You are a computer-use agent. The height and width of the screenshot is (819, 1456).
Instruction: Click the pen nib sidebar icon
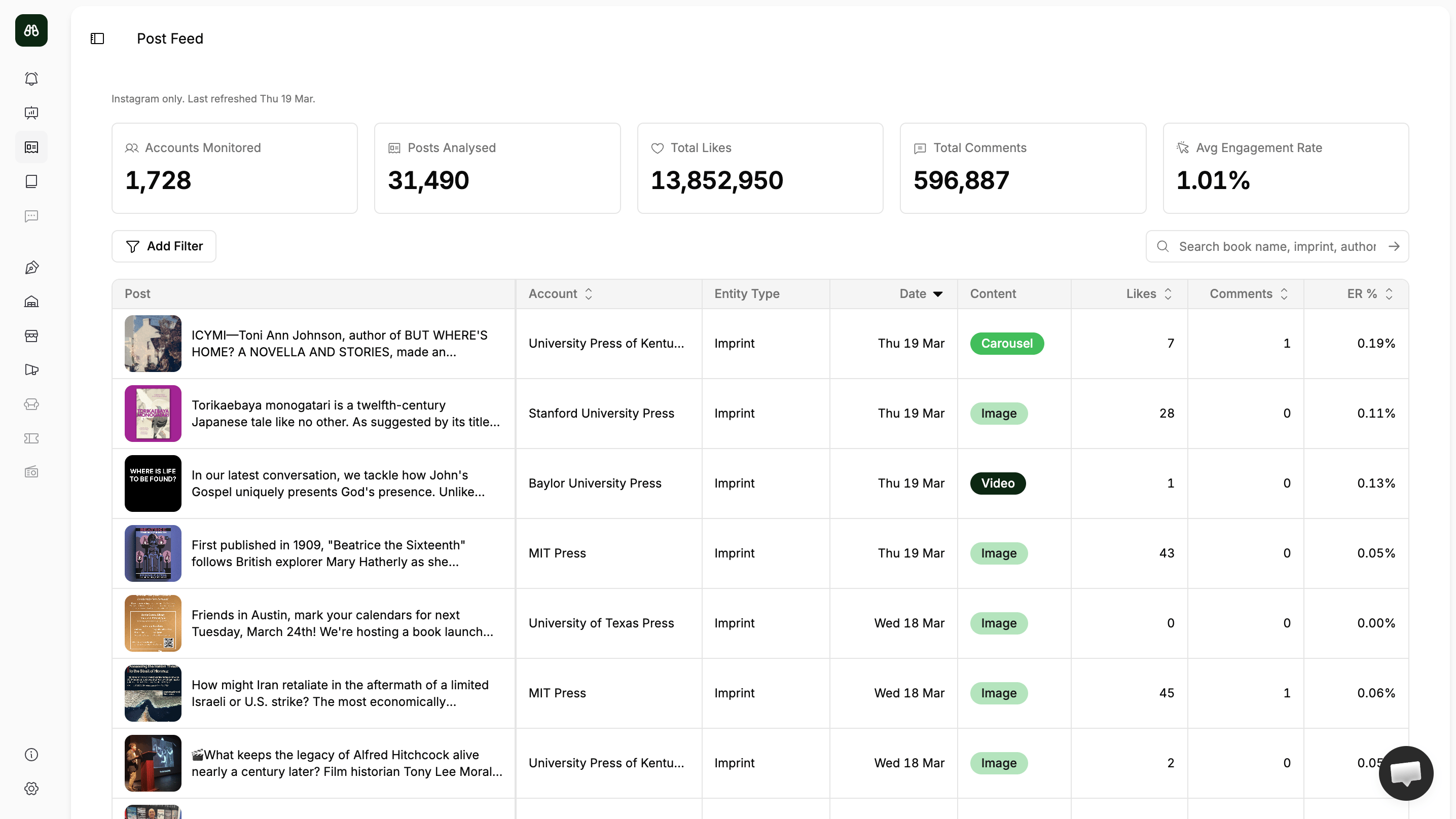[31, 268]
